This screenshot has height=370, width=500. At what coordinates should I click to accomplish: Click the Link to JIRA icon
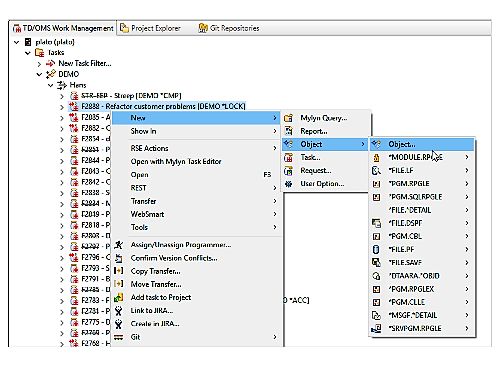119,311
